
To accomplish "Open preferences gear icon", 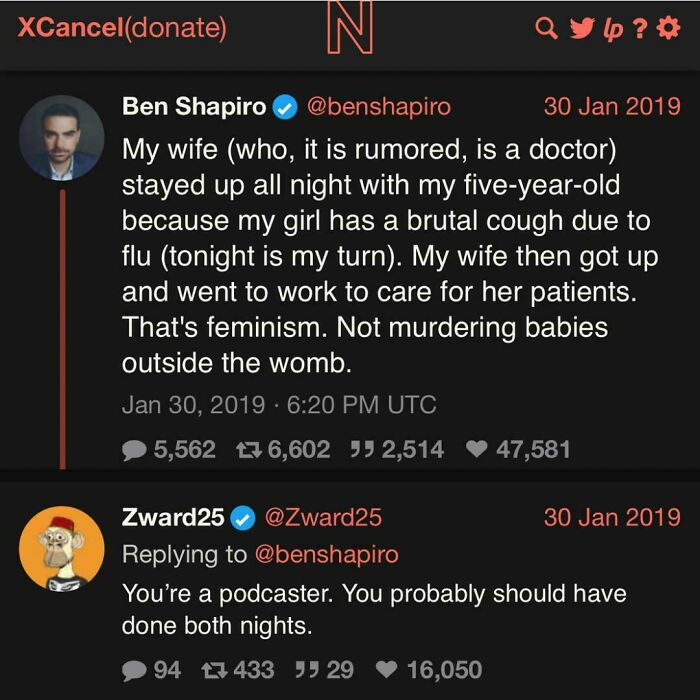I will 667,27.
